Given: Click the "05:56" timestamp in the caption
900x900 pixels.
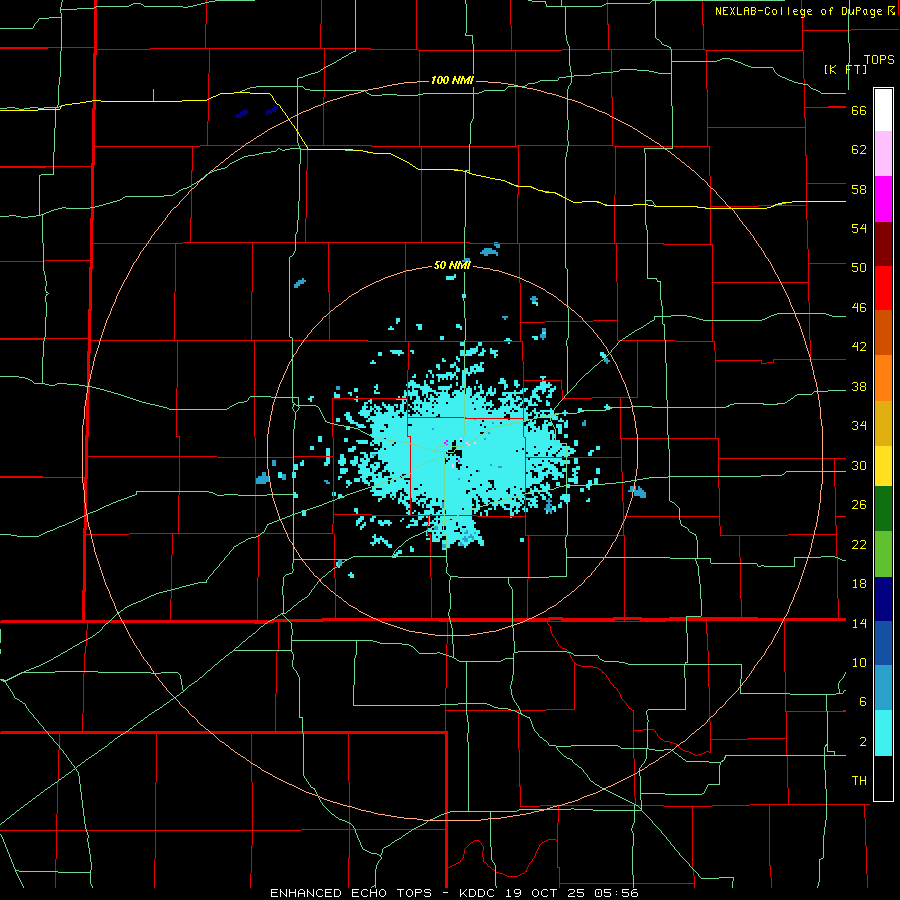Looking at the screenshot, I should tap(617, 893).
